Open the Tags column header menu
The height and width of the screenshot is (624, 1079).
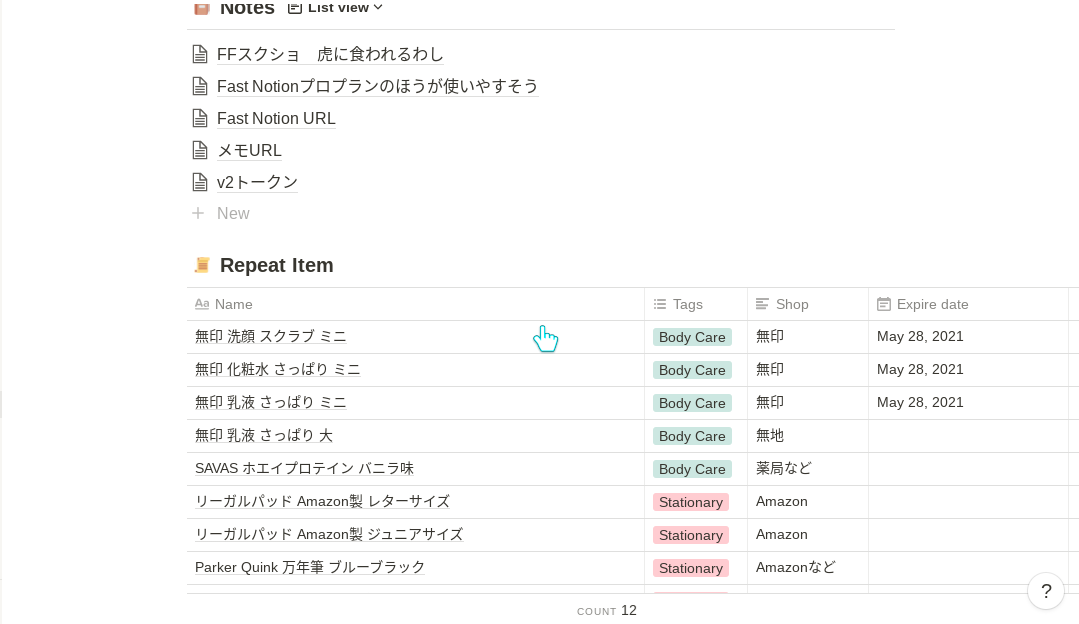[x=696, y=304]
